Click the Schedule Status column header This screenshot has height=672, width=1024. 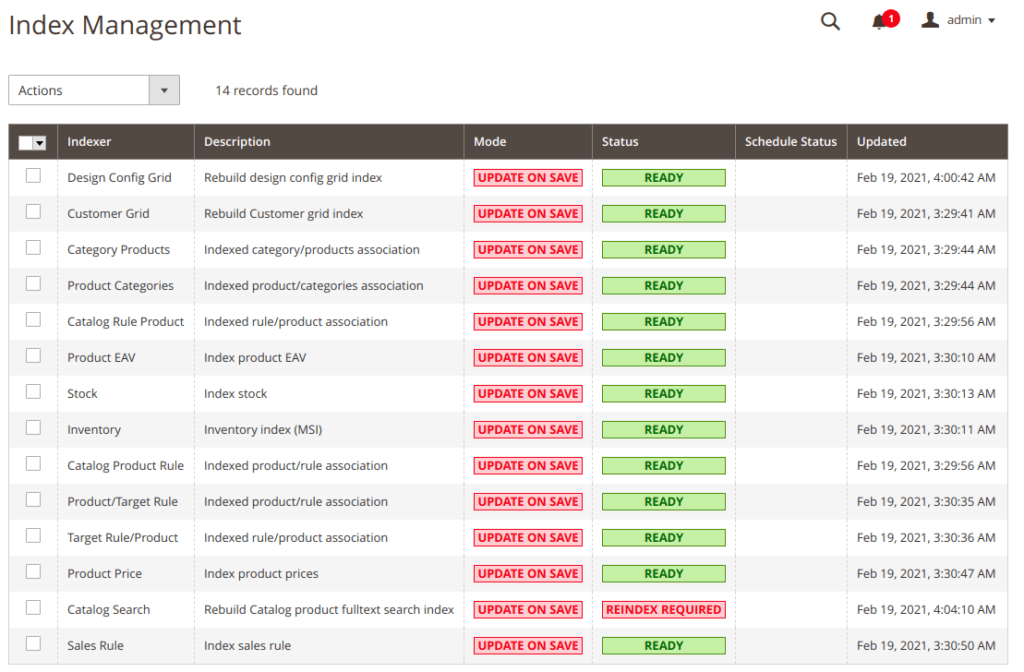(791, 141)
